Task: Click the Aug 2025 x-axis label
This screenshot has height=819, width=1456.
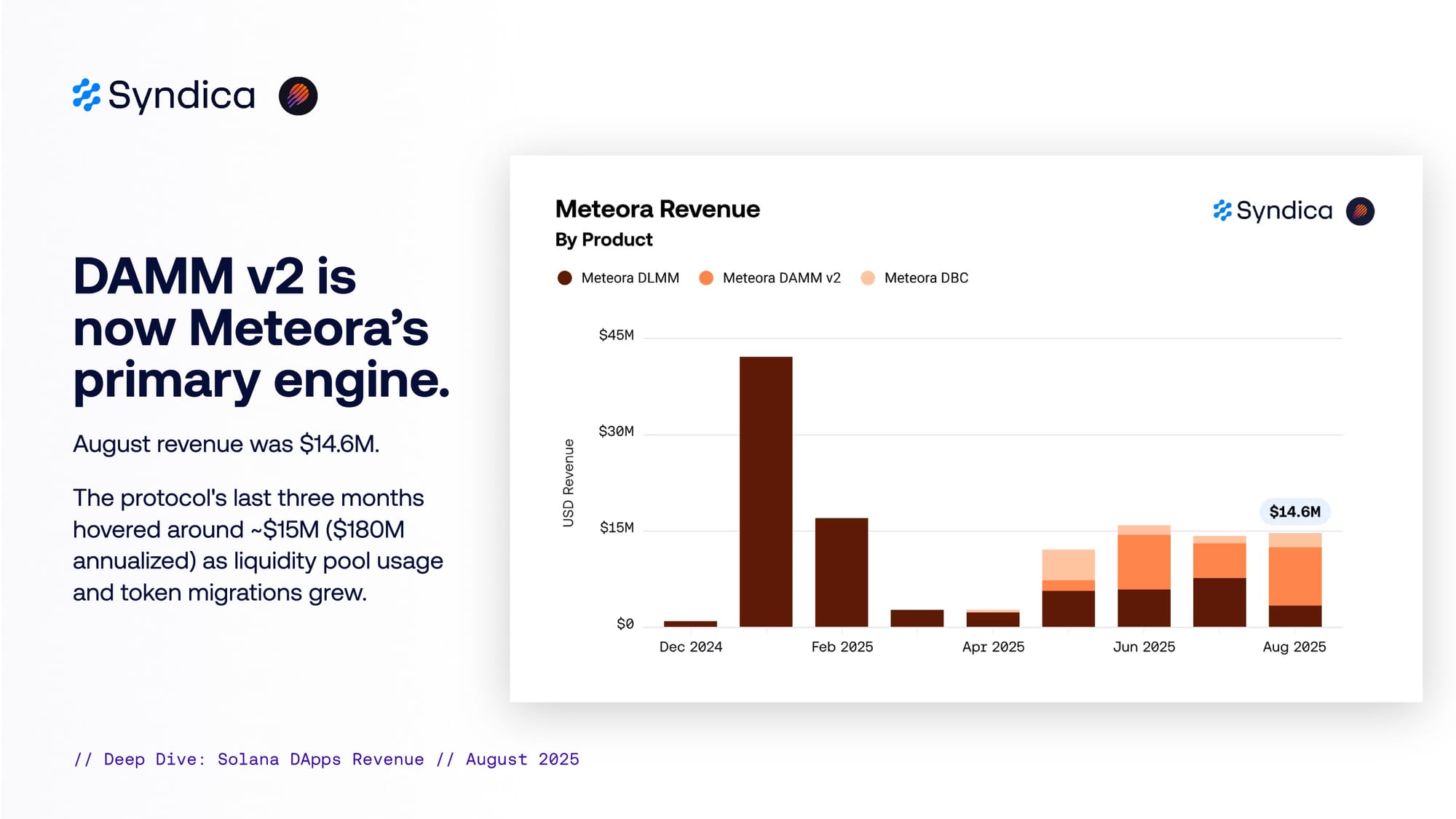Action: (x=1294, y=646)
